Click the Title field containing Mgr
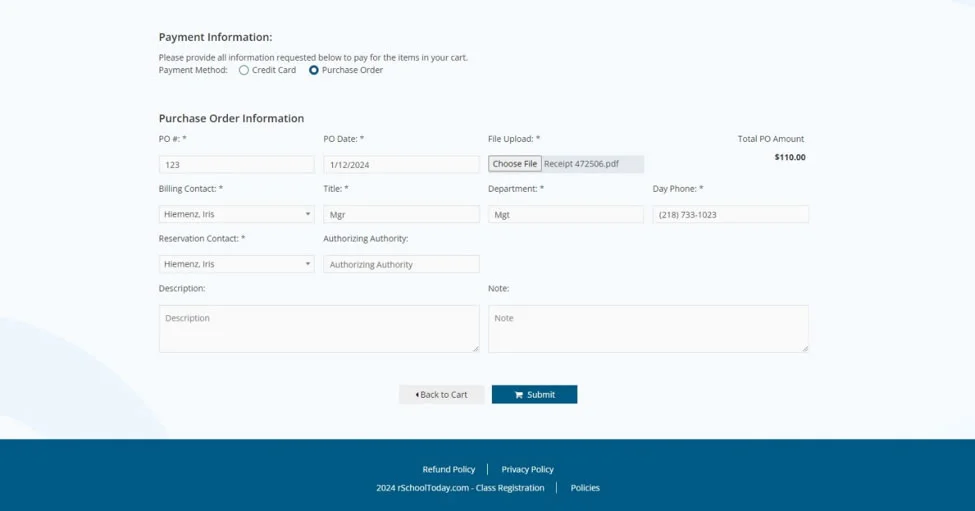 [401, 214]
